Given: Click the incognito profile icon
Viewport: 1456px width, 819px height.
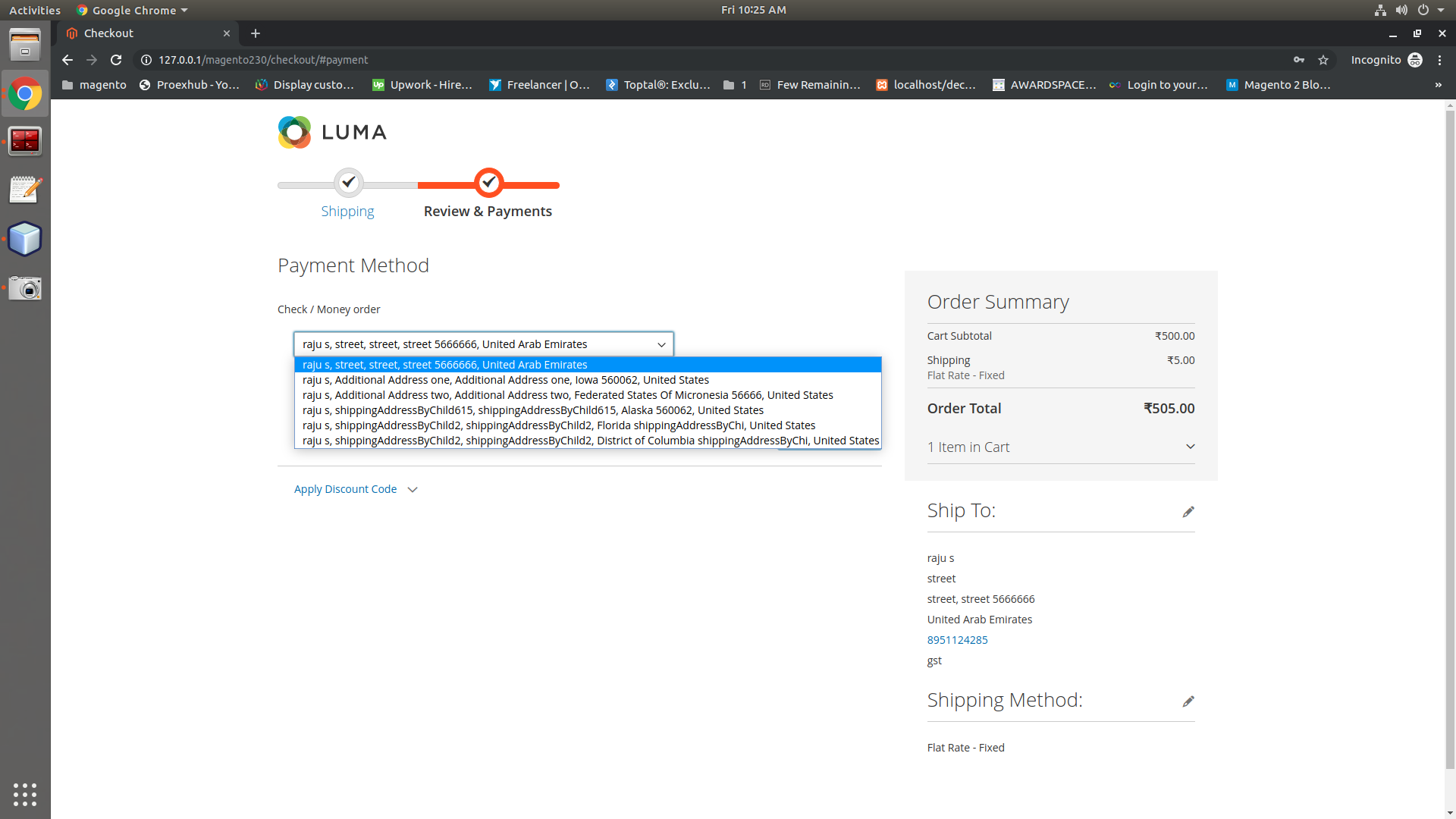Looking at the screenshot, I should 1416,60.
